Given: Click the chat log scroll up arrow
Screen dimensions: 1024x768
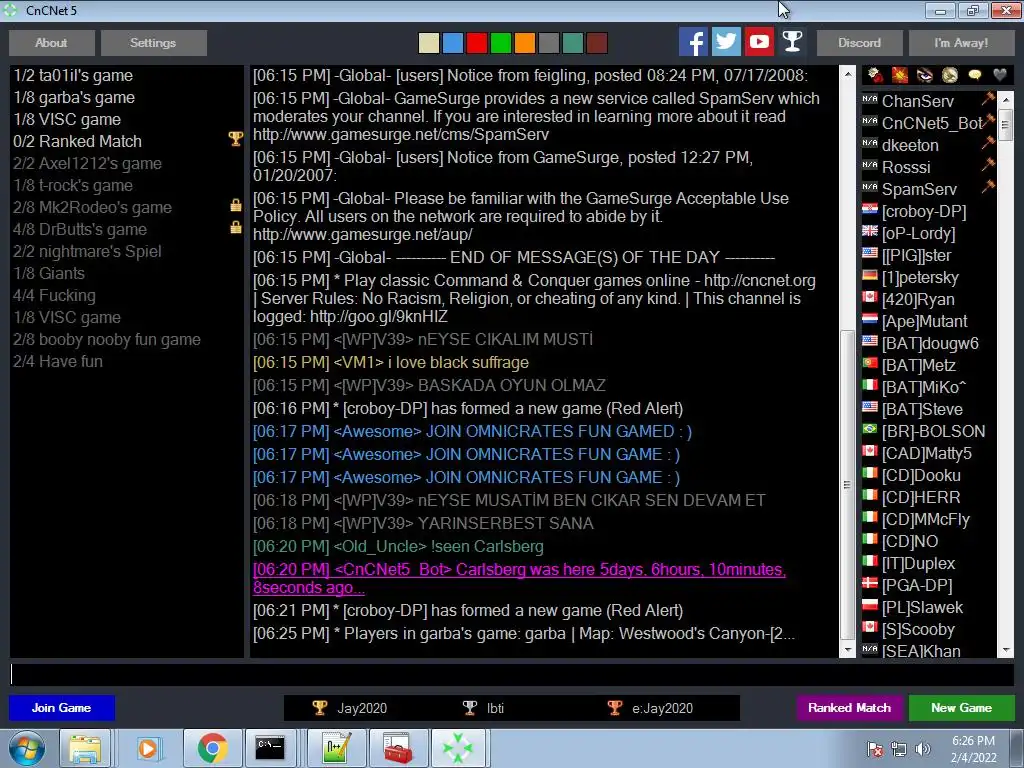Looking at the screenshot, I should pyautogui.click(x=848, y=74).
